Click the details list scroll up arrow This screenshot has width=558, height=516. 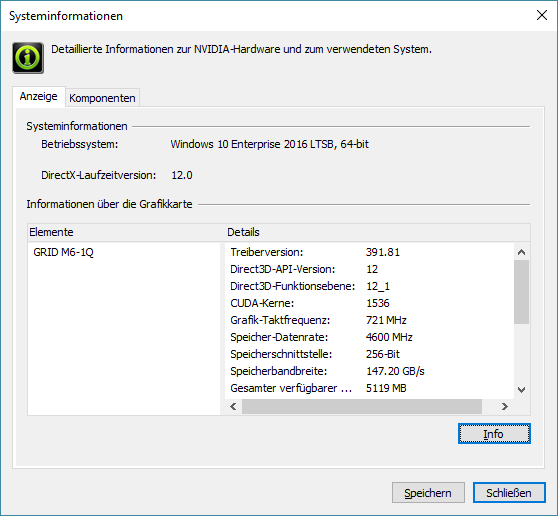(x=522, y=252)
